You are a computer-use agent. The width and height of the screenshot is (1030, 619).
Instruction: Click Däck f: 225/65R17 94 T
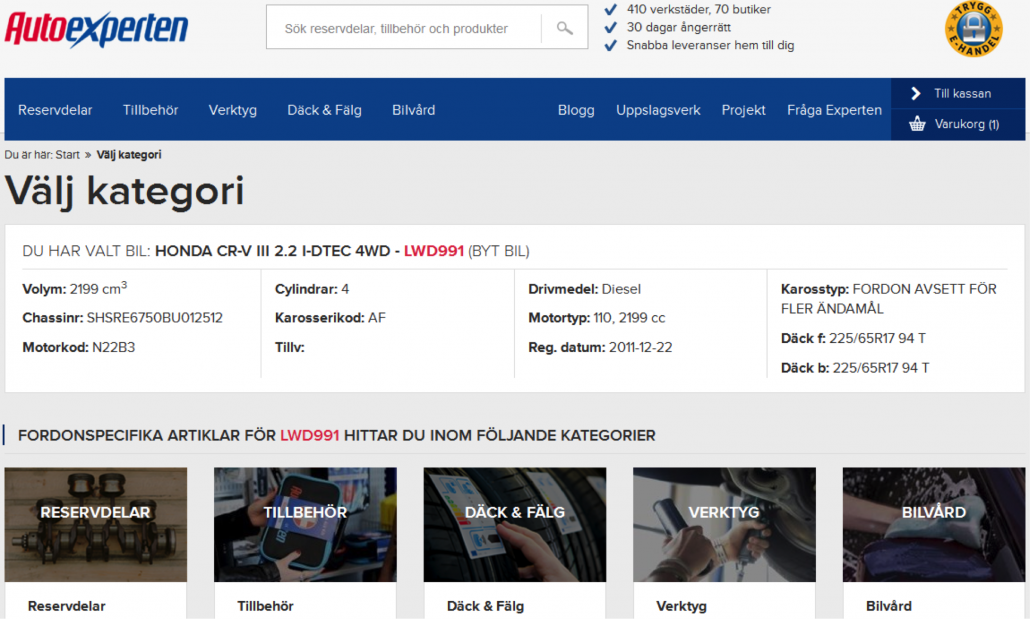coord(853,338)
